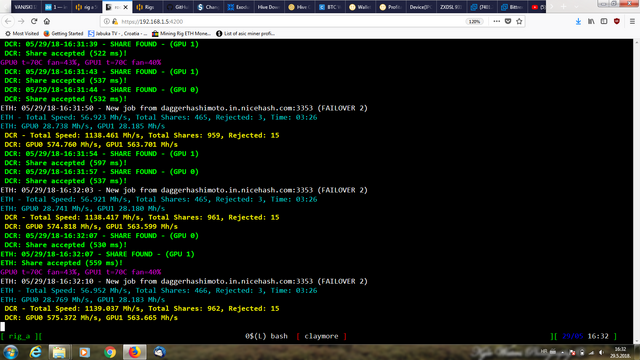Reset the 120% zoom level indicator
The image size is (640, 360).
(474, 21)
